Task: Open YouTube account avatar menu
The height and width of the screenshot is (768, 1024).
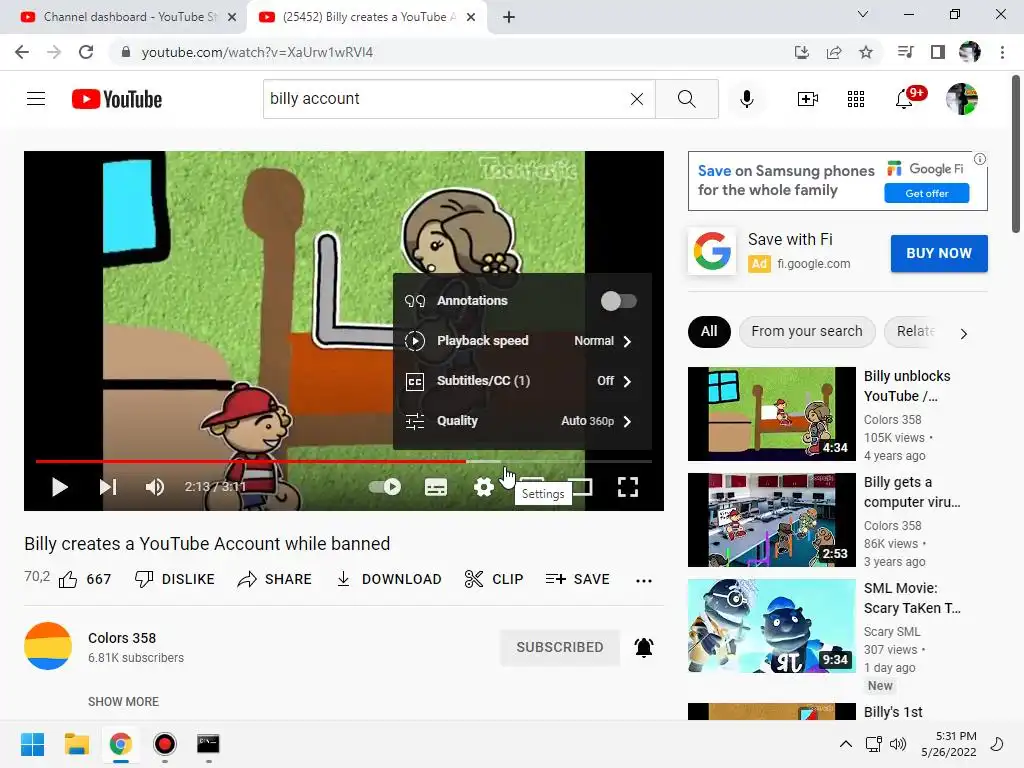Action: [x=962, y=99]
